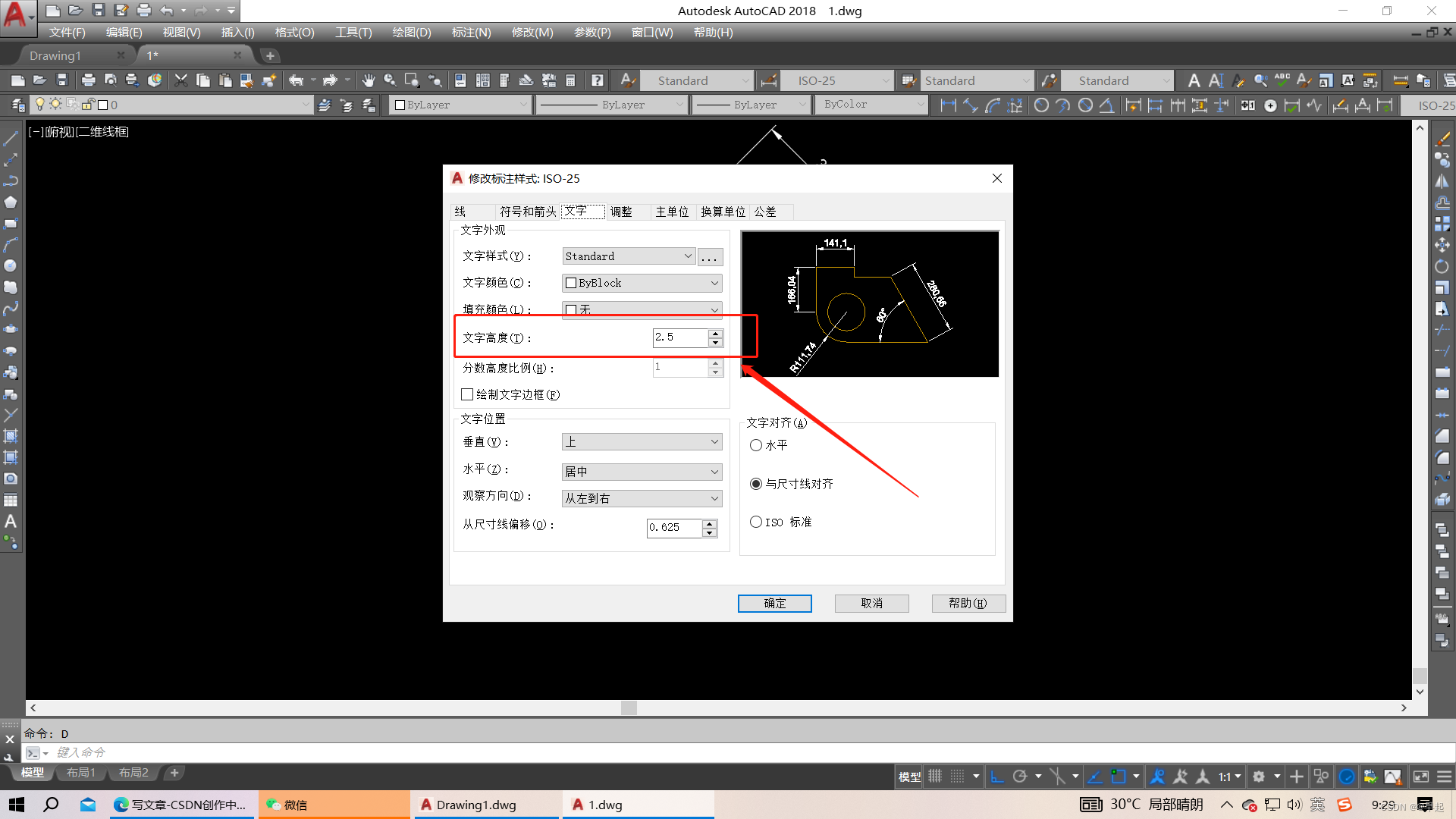Screen dimensions: 1456x819
Task: Select the Multiline Text tool in left toolbar
Action: (x=11, y=522)
